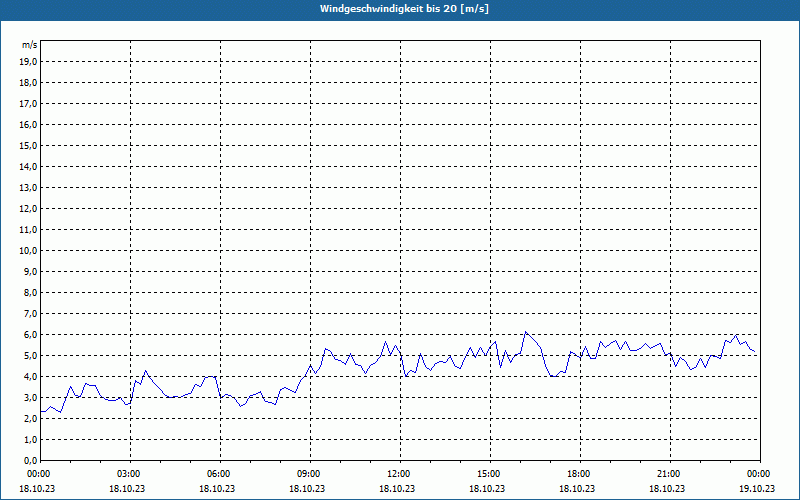Click the 03:00 time axis label
The image size is (800, 500).
[130, 474]
